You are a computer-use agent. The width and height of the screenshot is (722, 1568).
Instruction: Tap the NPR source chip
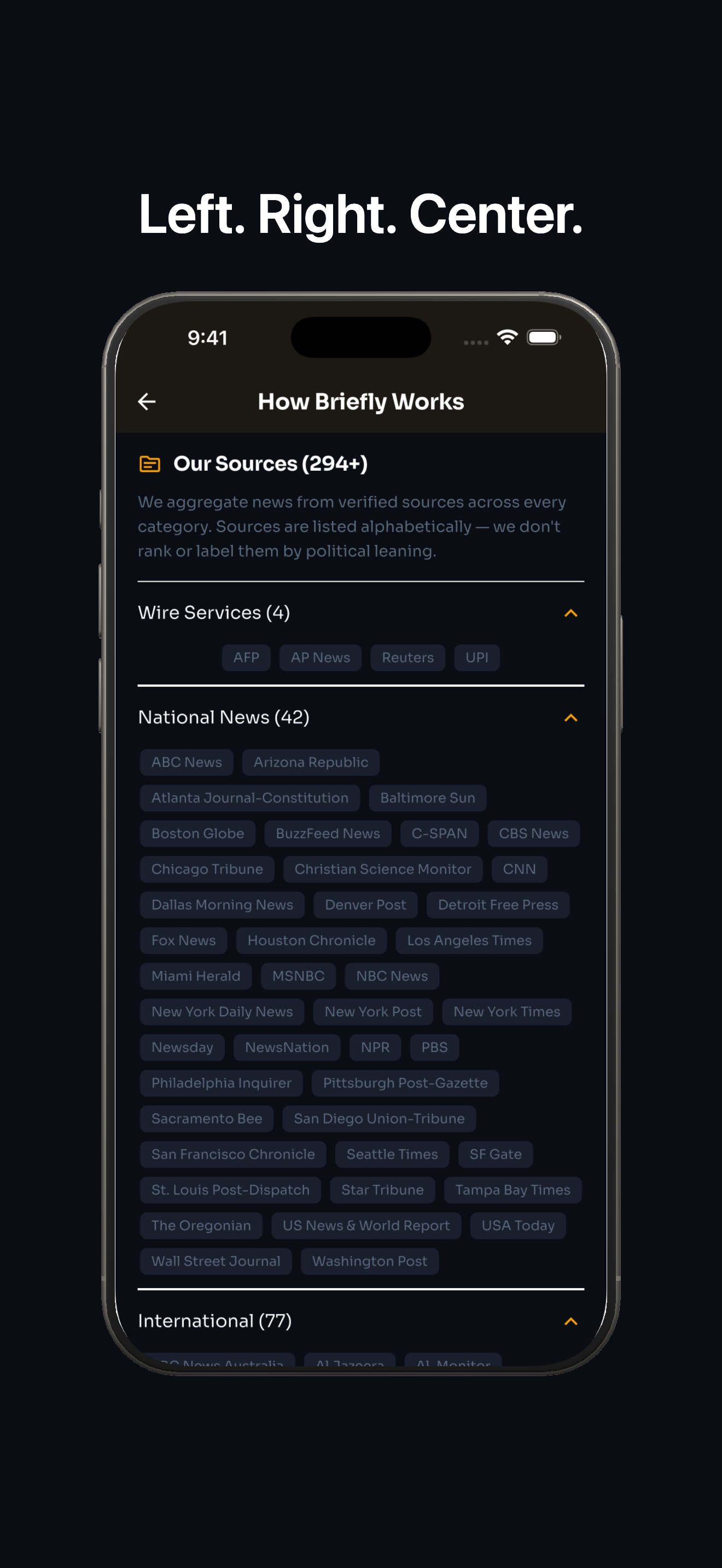[375, 1047]
